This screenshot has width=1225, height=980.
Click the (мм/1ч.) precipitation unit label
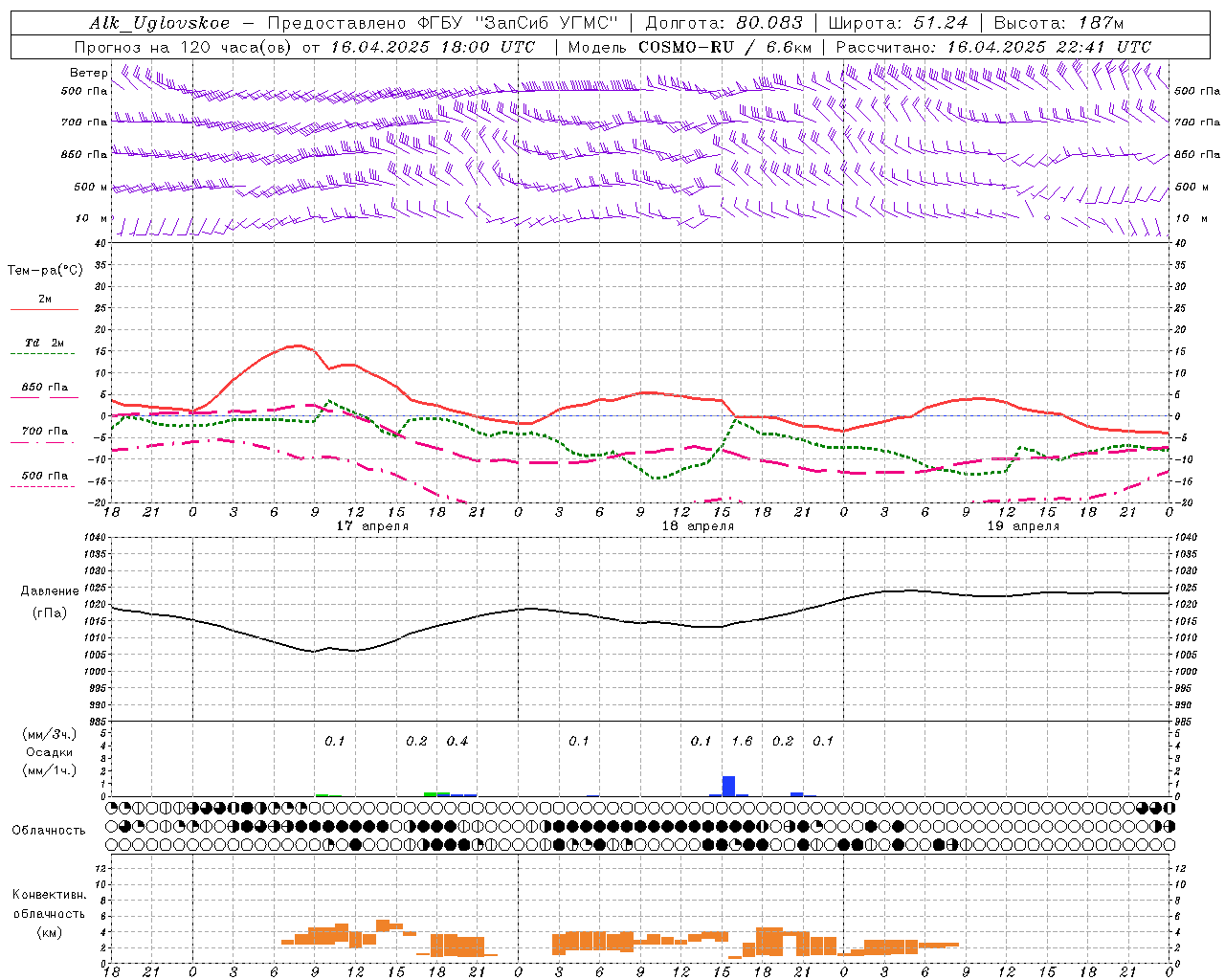click(49, 770)
